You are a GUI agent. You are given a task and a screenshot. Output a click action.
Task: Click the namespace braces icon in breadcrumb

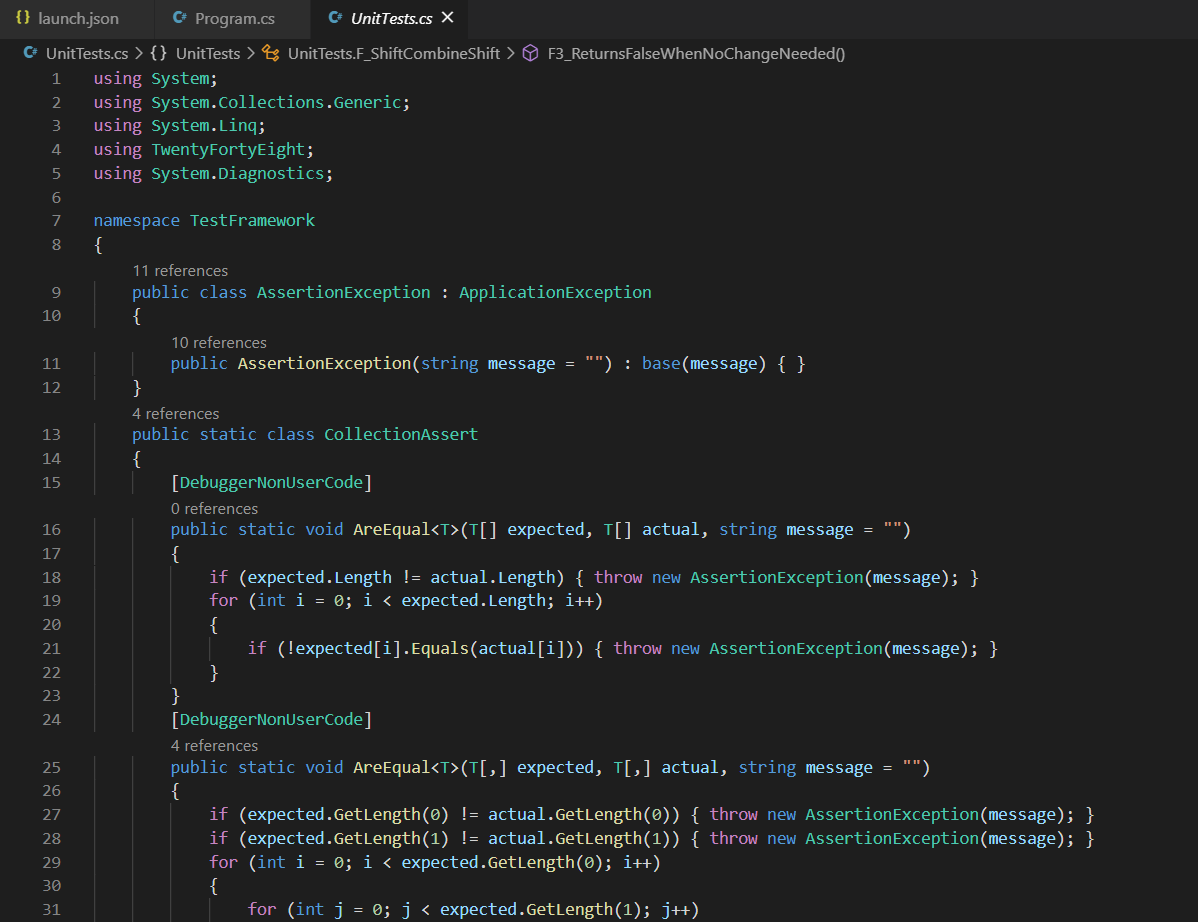(x=158, y=53)
